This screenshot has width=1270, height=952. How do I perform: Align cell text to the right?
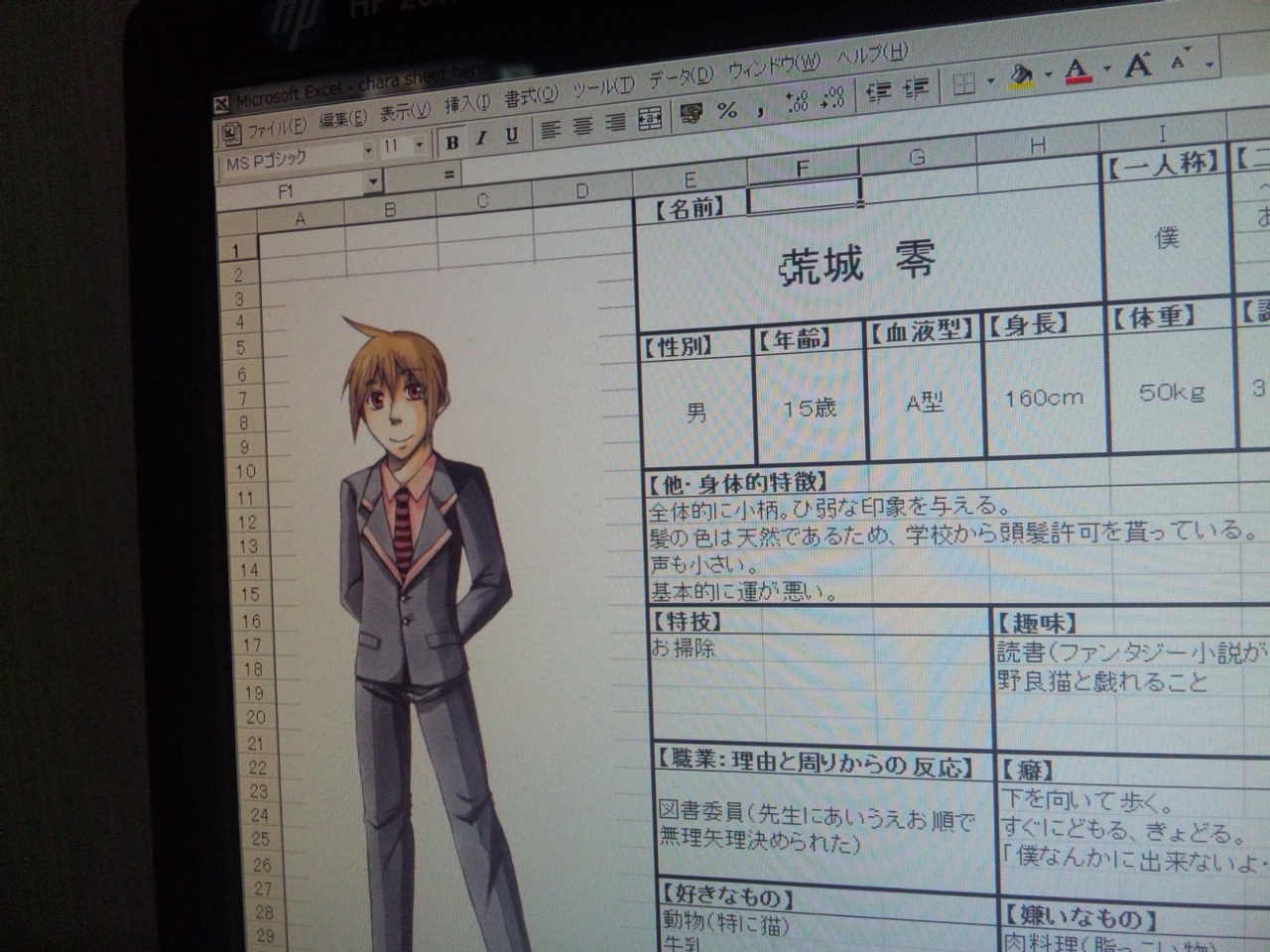616,122
